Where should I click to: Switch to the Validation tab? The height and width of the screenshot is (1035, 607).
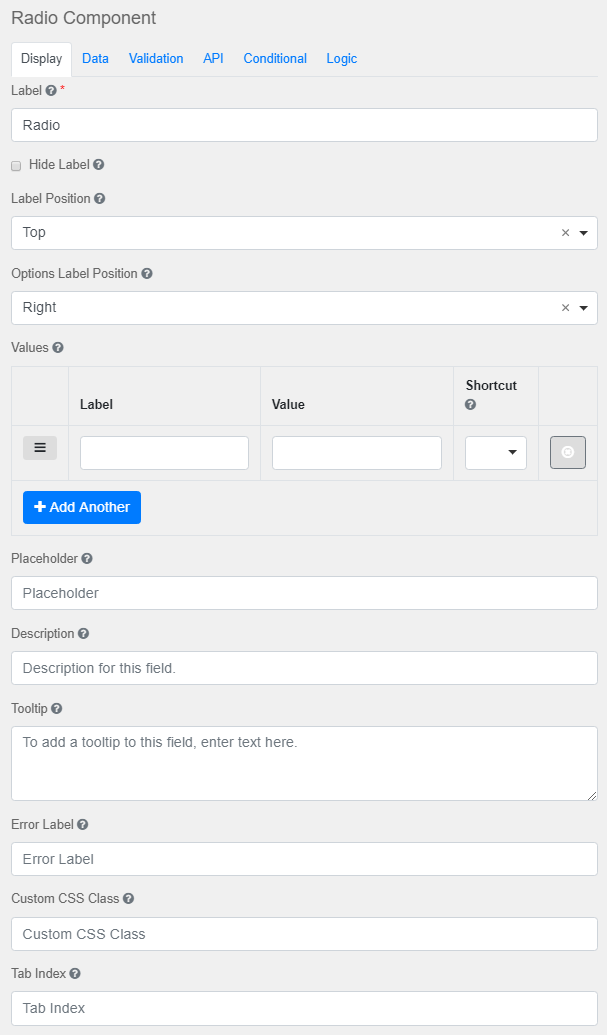coord(156,59)
